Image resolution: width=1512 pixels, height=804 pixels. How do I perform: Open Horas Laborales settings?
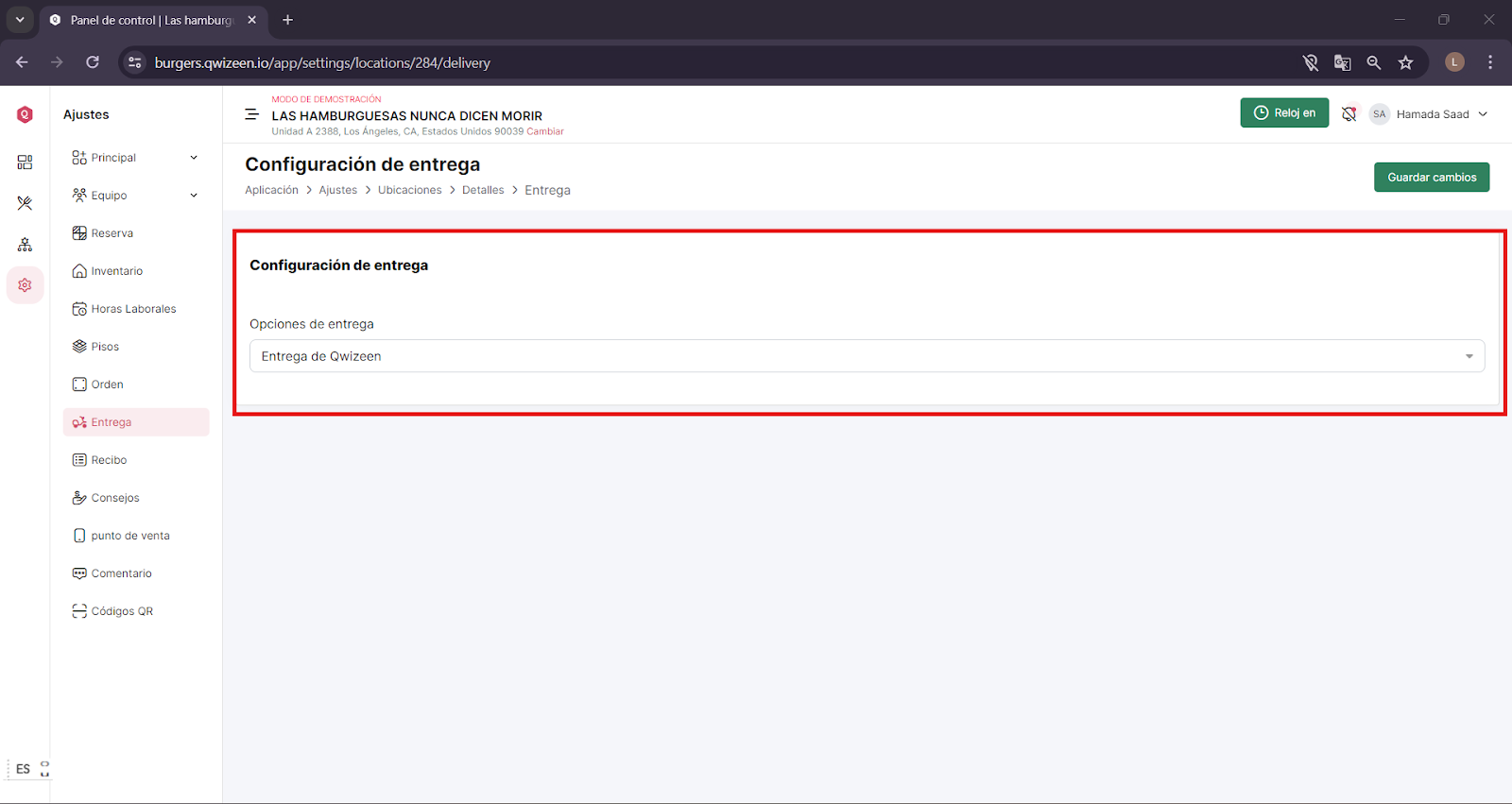(136, 309)
